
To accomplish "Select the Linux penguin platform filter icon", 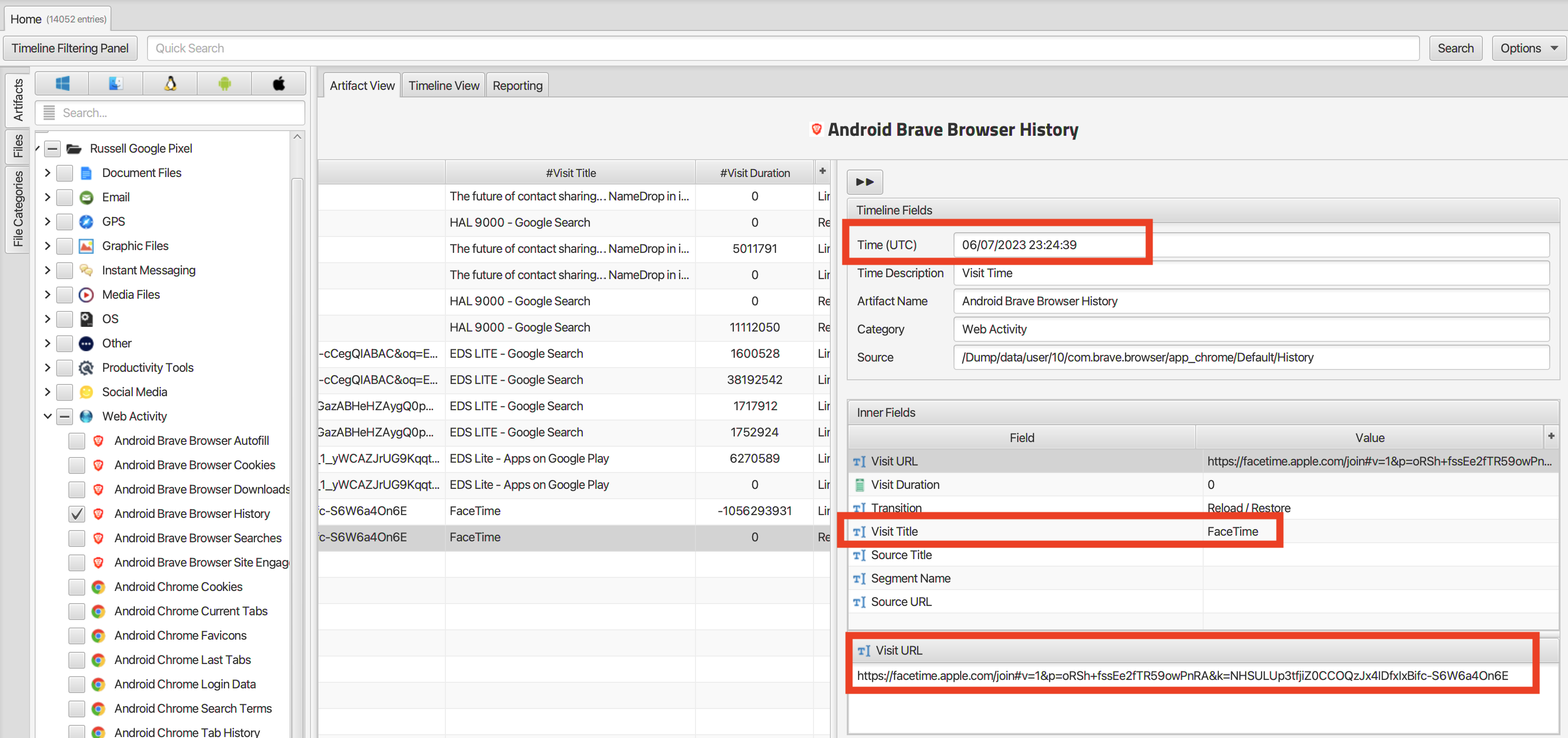I will 170,83.
